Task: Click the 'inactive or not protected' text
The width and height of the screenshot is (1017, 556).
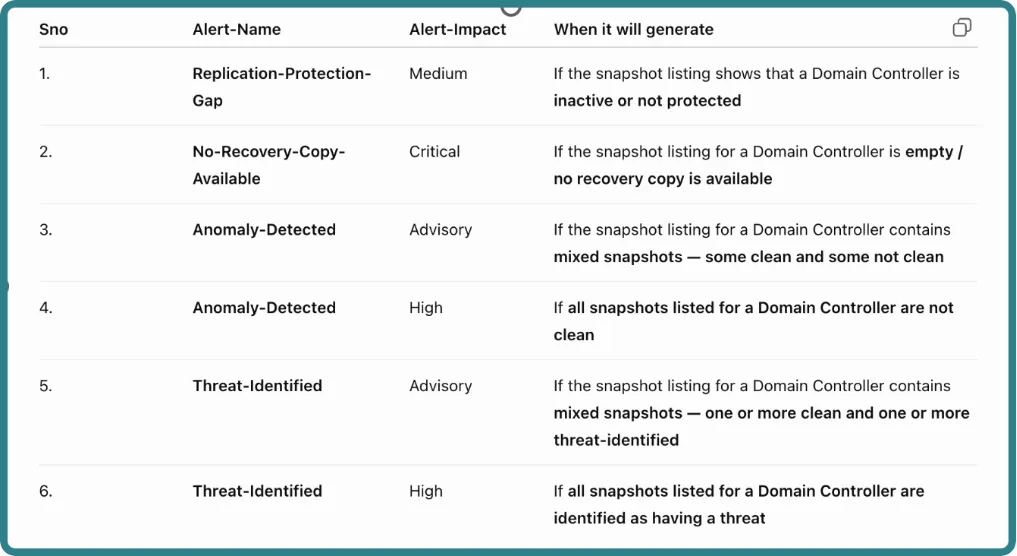Action: point(647,101)
